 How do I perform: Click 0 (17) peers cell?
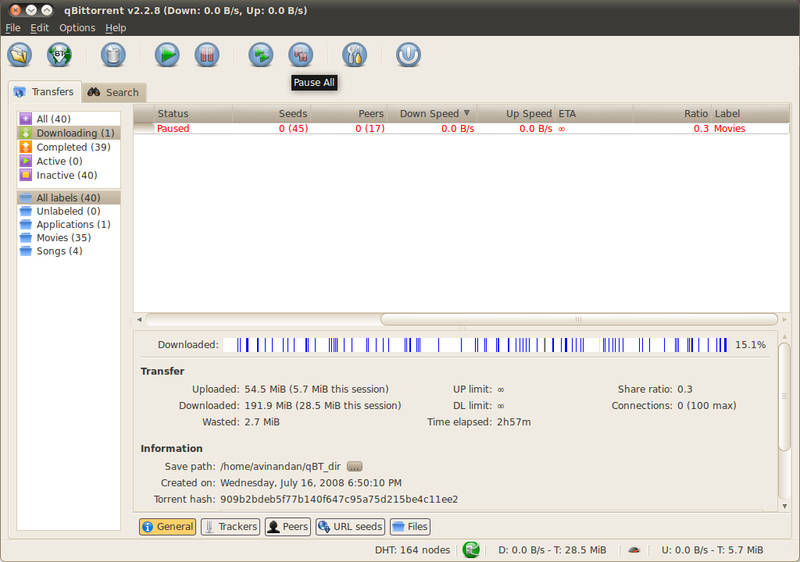[370, 129]
